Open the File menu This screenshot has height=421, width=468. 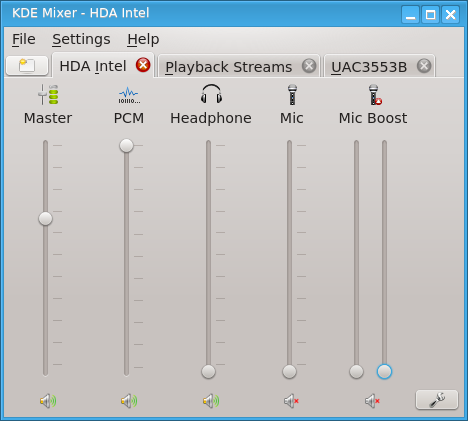point(24,39)
